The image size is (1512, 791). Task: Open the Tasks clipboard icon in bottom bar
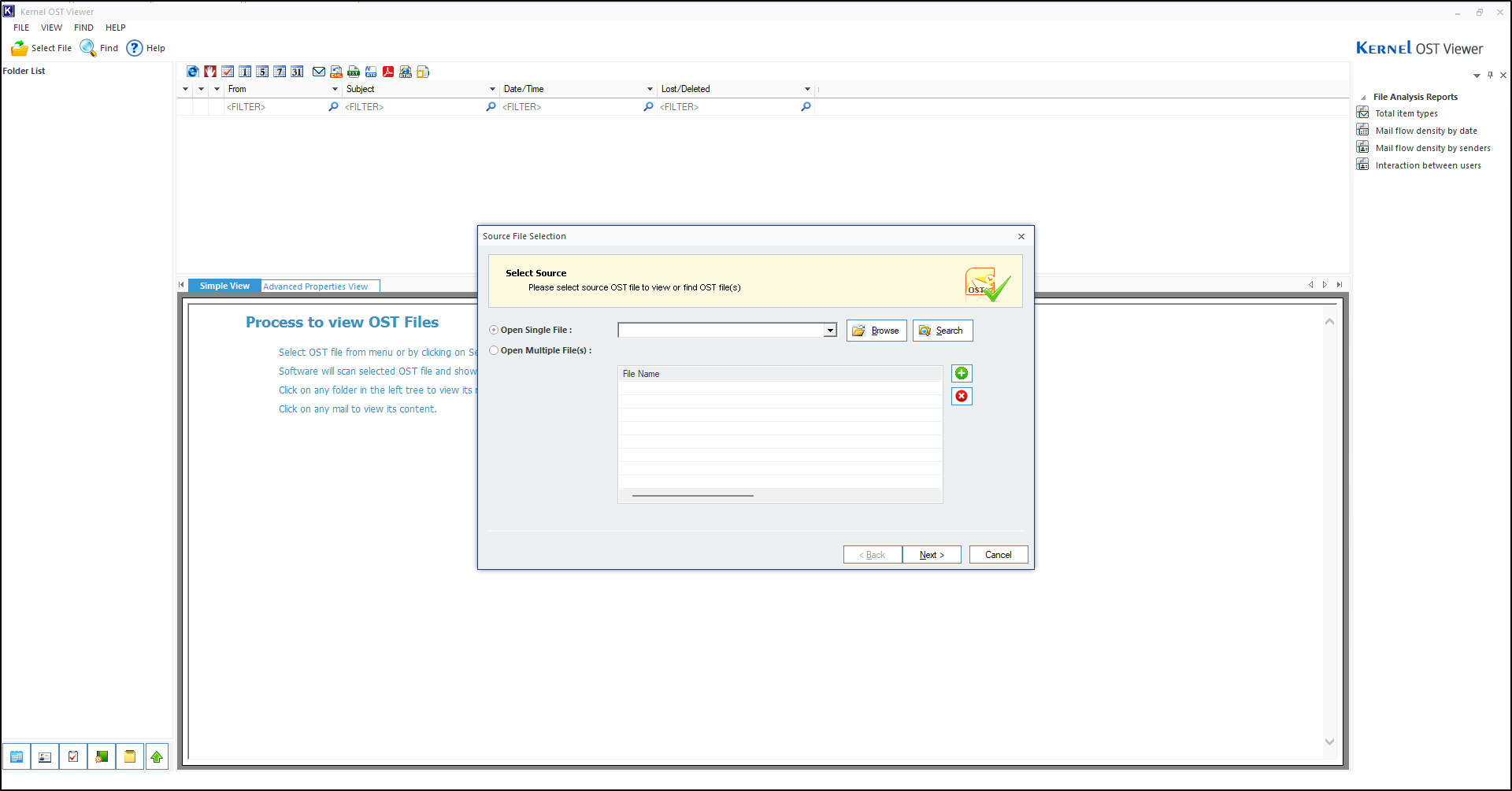pyautogui.click(x=73, y=756)
